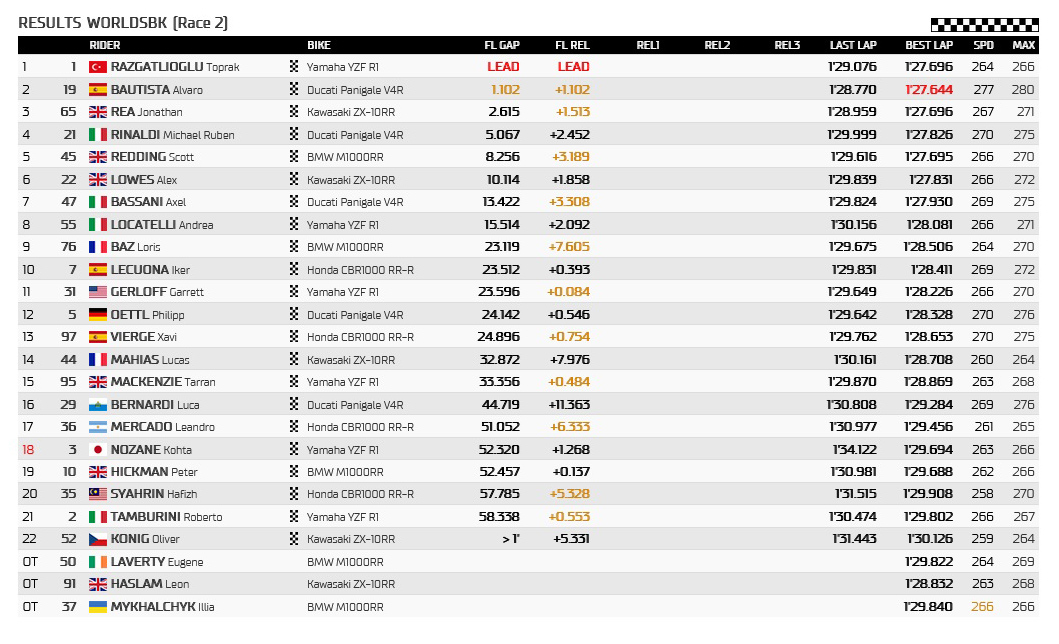This screenshot has width=1059, height=644.
Task: Click the FL GAP column header
Action: [x=502, y=45]
